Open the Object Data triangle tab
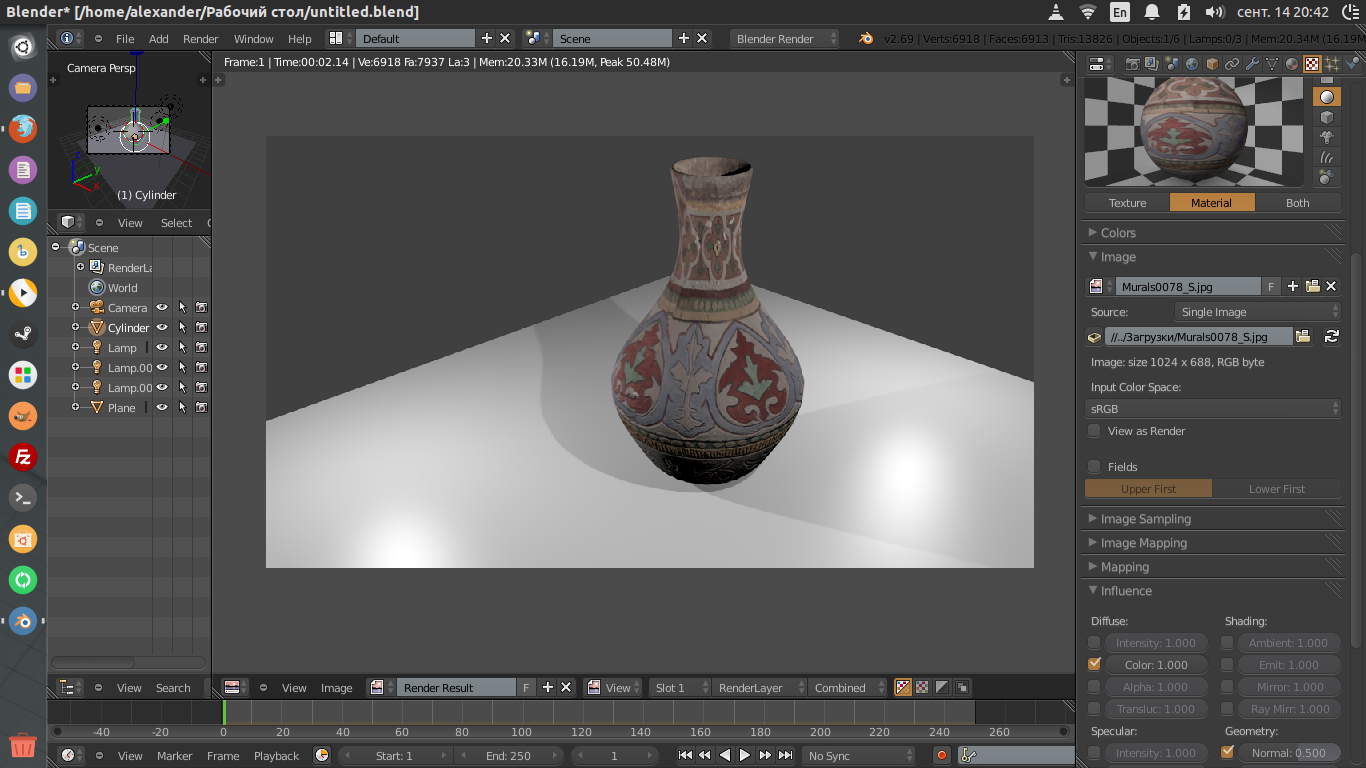The height and width of the screenshot is (768, 1366). tap(1272, 64)
